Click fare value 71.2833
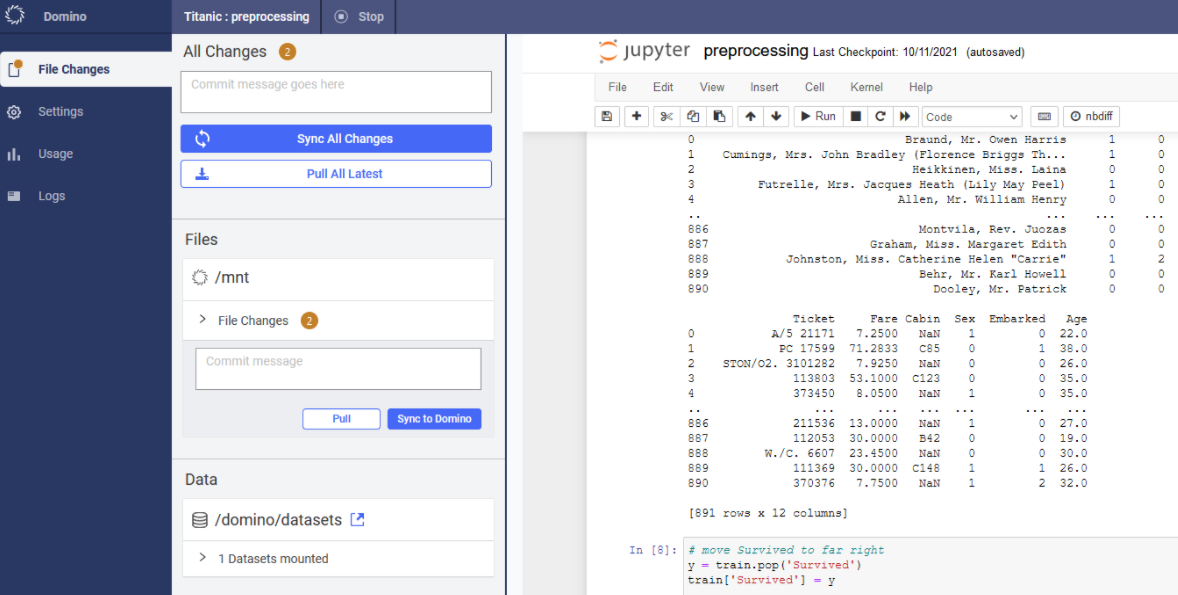This screenshot has height=595, width=1178. 874,349
